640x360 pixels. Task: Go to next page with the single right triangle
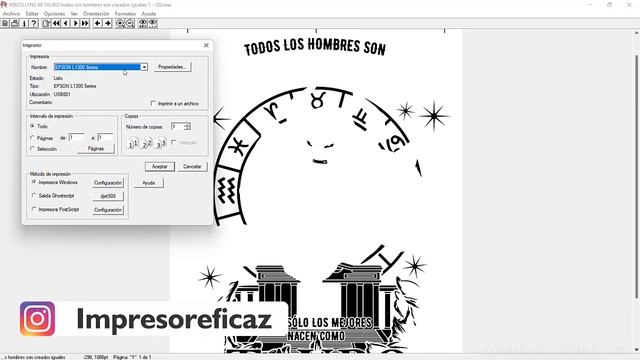point(76,24)
